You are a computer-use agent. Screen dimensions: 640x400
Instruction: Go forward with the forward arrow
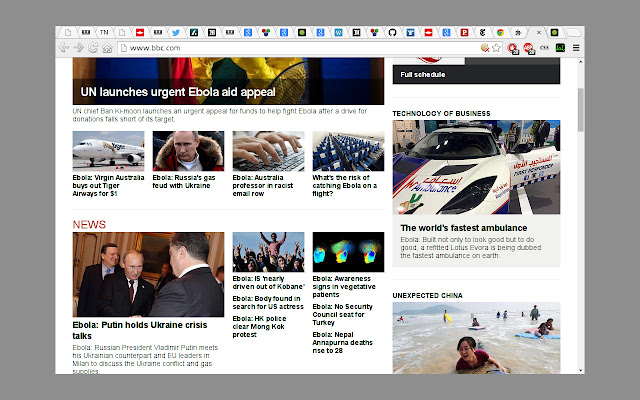(78, 48)
